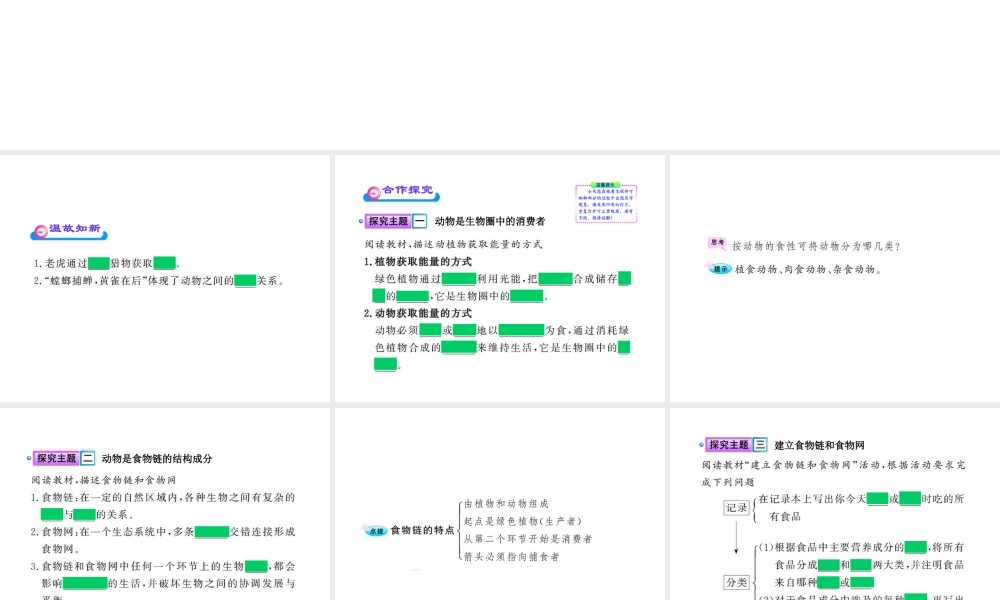Click the 点拨 icon beside 食物链的特点
Image resolution: width=1000 pixels, height=600 pixels.
[x=375, y=530]
